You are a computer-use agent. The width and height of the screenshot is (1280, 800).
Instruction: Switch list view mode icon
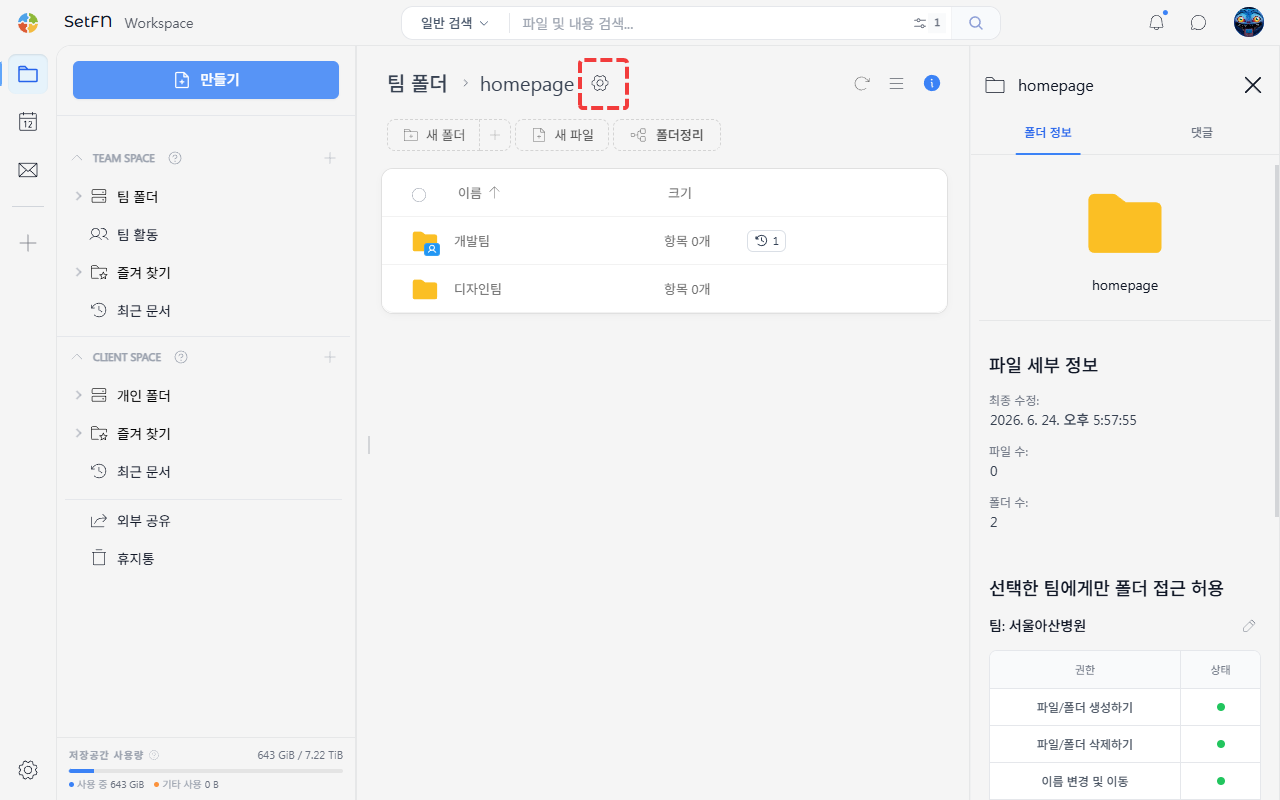(896, 84)
